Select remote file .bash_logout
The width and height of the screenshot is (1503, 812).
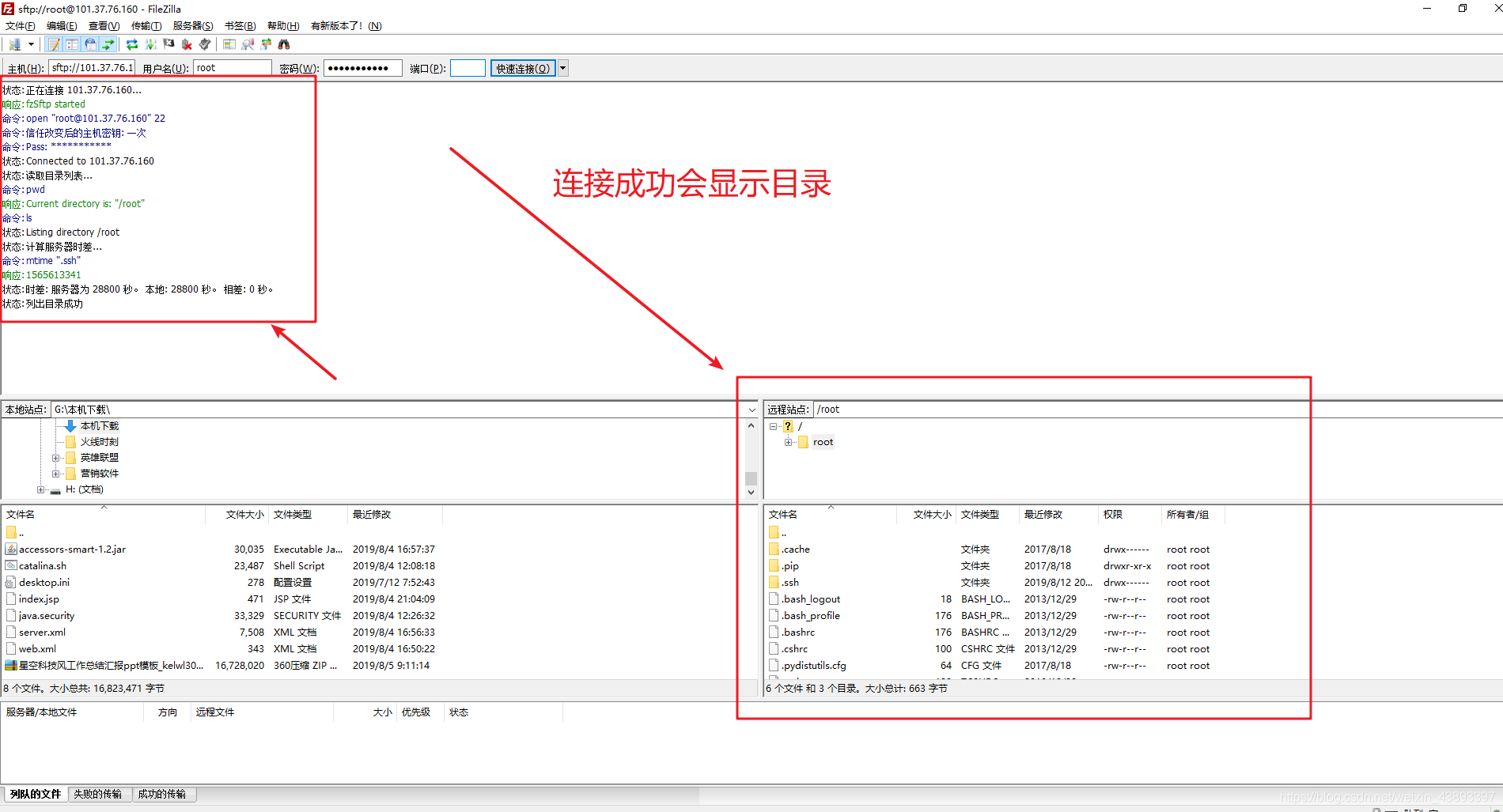click(811, 599)
